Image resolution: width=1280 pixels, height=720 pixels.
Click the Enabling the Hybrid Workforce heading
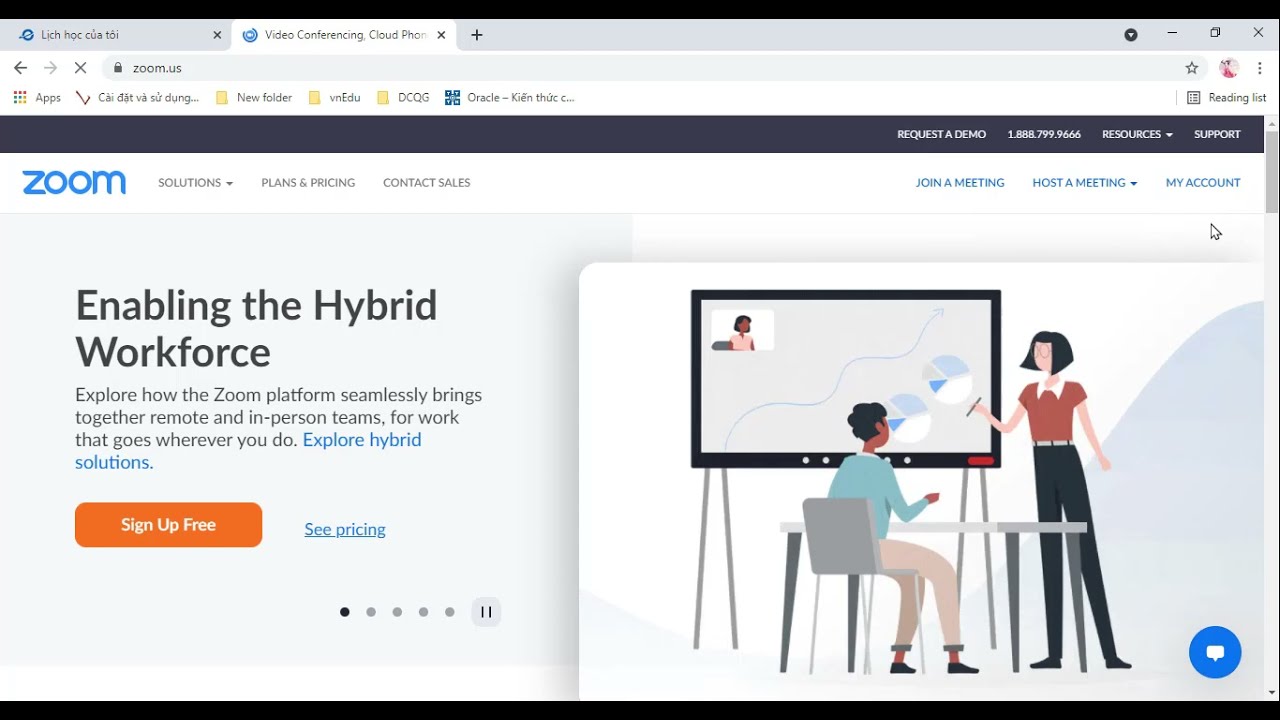coord(256,328)
